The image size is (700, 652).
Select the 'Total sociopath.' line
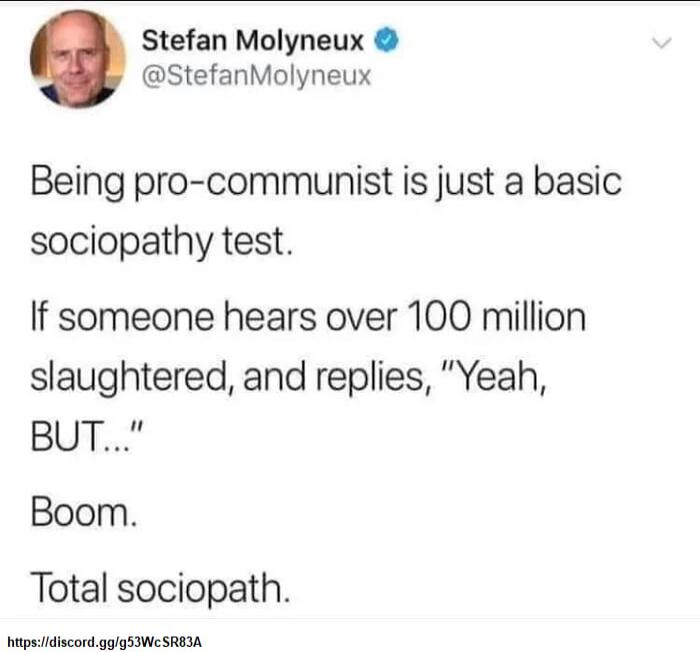click(x=160, y=589)
